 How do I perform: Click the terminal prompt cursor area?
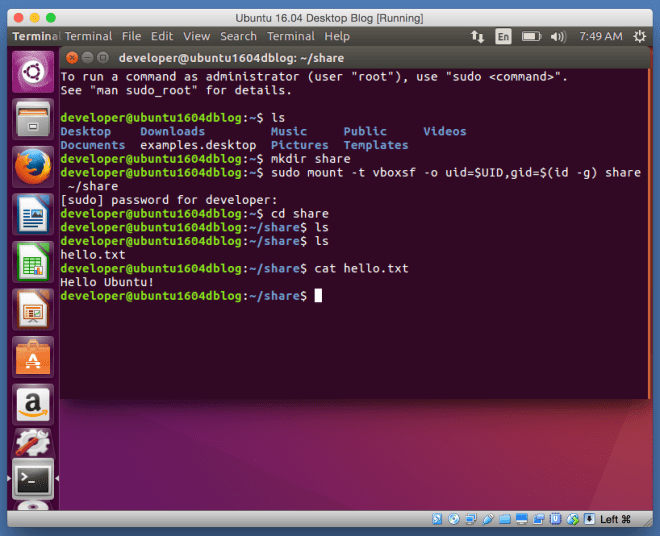(x=318, y=296)
